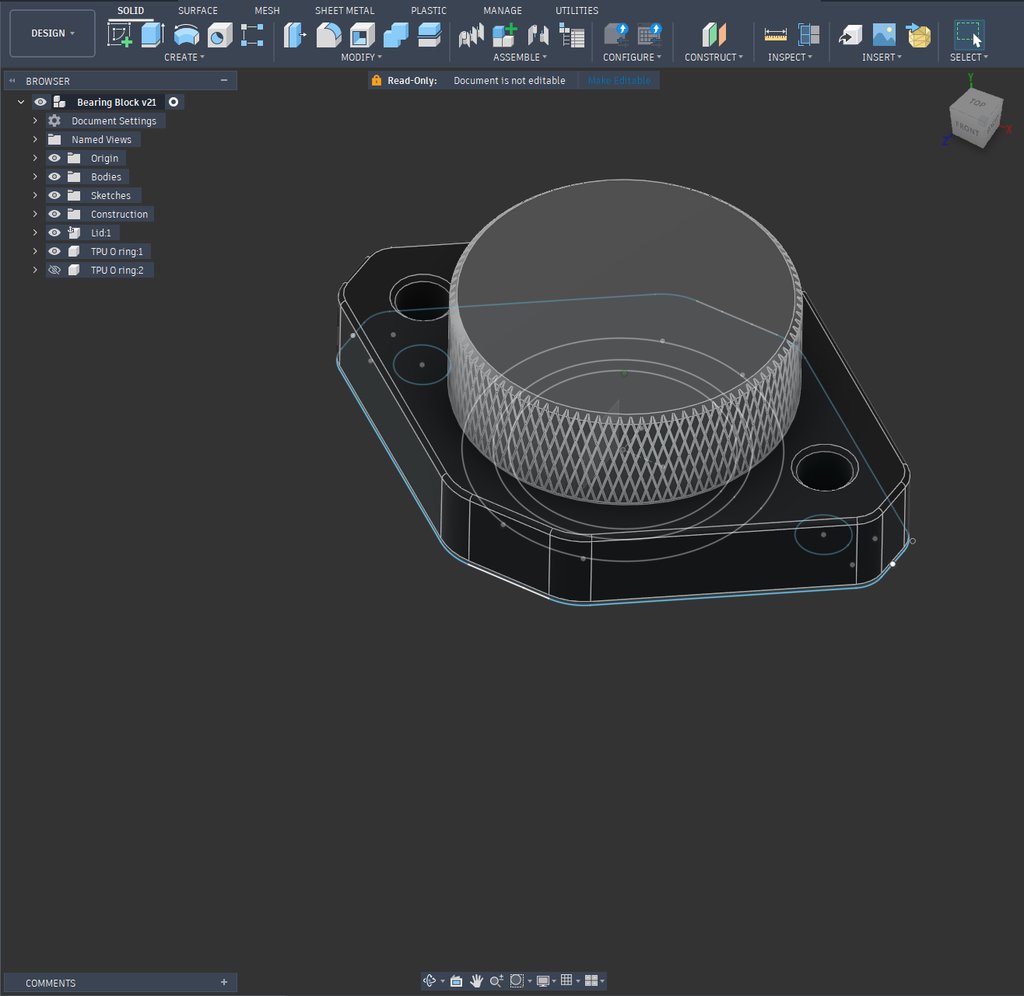1024x996 pixels.
Task: Click the Measure tool in Inspect group
Action: pos(775,35)
